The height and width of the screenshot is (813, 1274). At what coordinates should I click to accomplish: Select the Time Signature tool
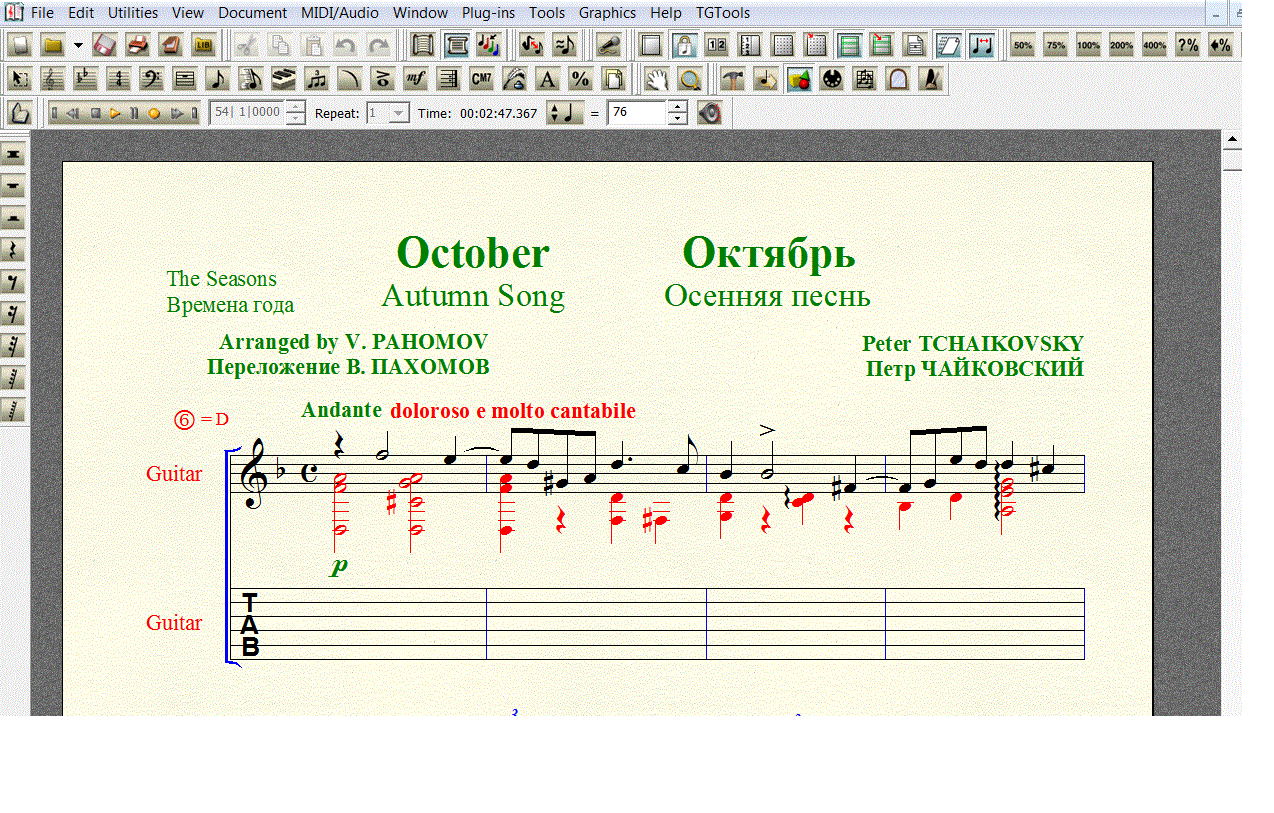(118, 79)
